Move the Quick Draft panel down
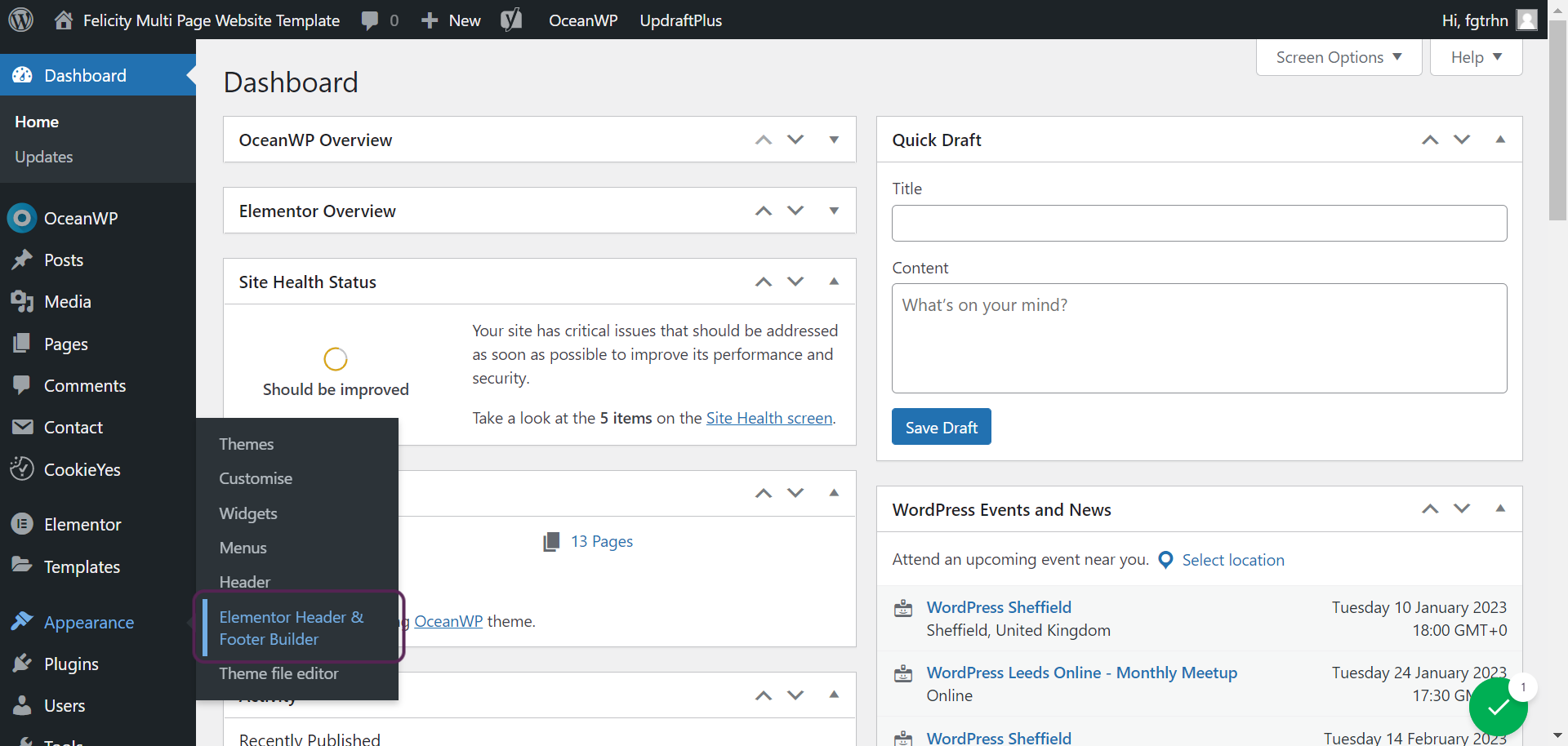 point(1462,140)
